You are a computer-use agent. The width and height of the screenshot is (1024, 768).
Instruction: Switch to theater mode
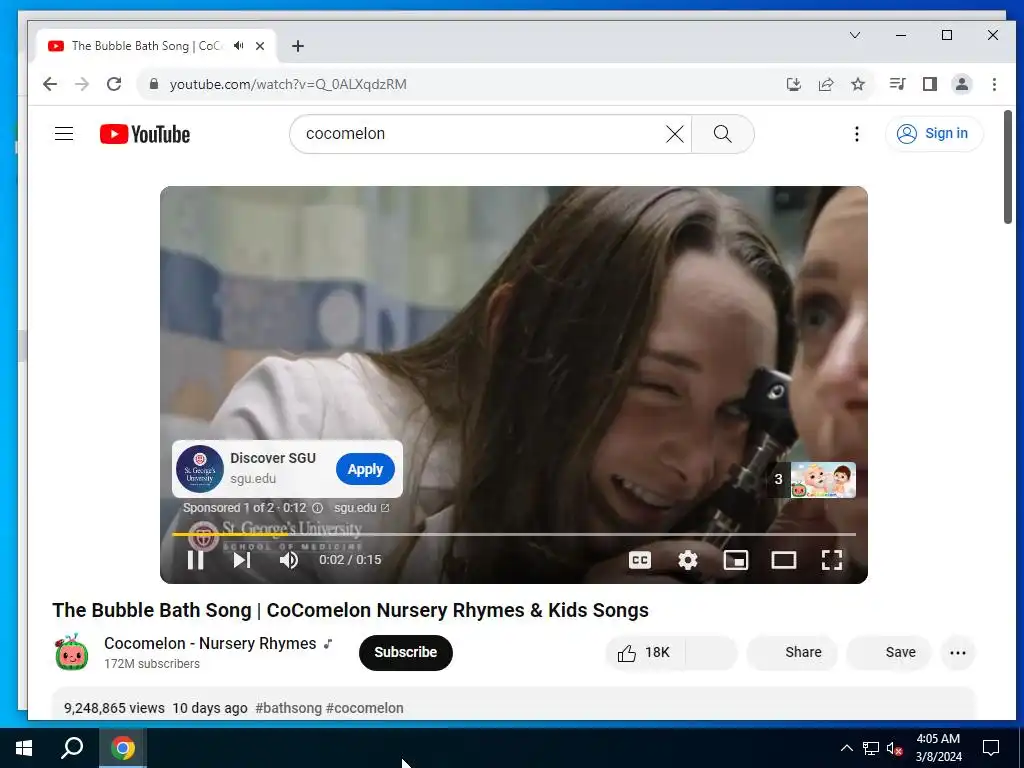point(784,560)
